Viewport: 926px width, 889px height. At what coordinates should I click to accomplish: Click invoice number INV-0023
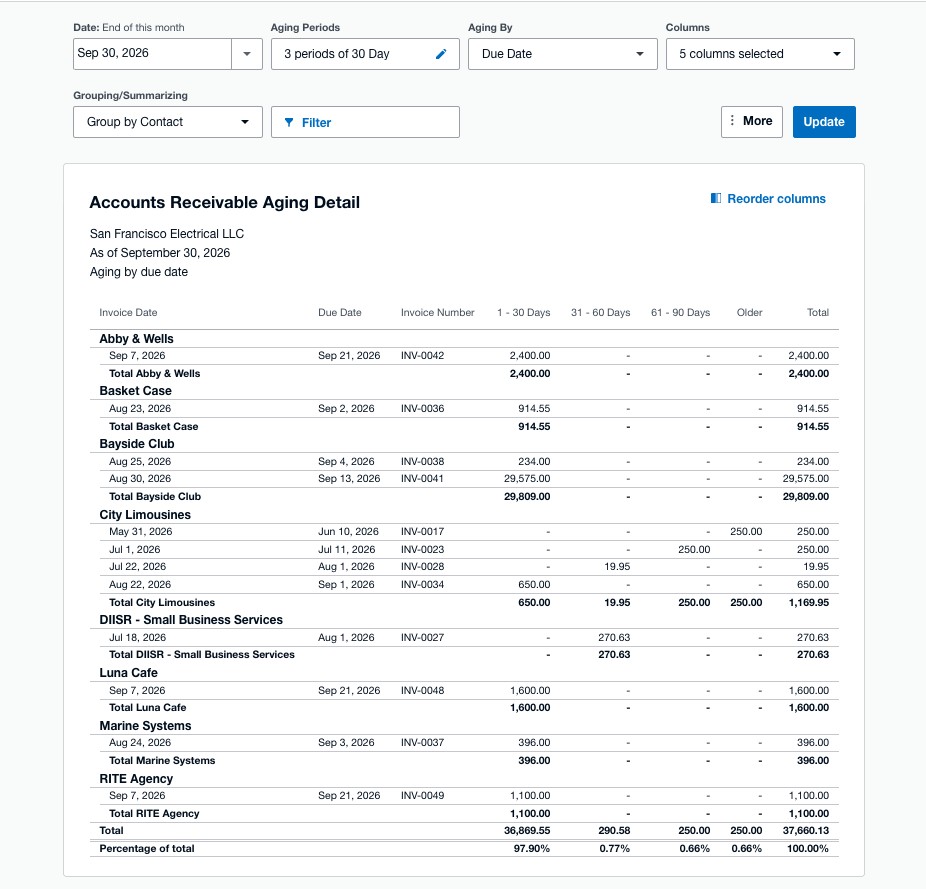422,549
